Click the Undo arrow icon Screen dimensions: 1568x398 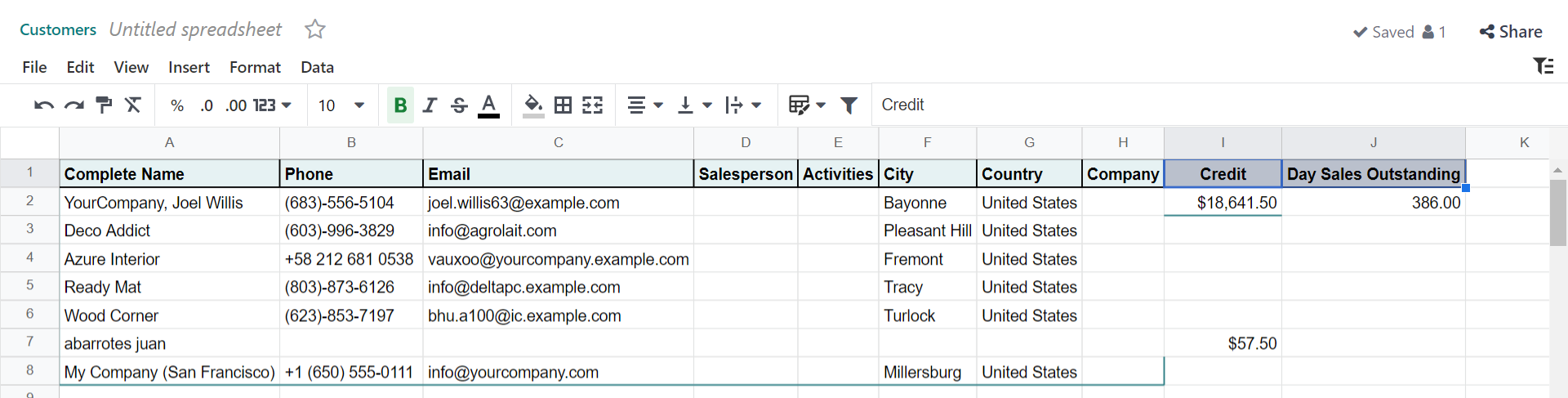[44, 105]
